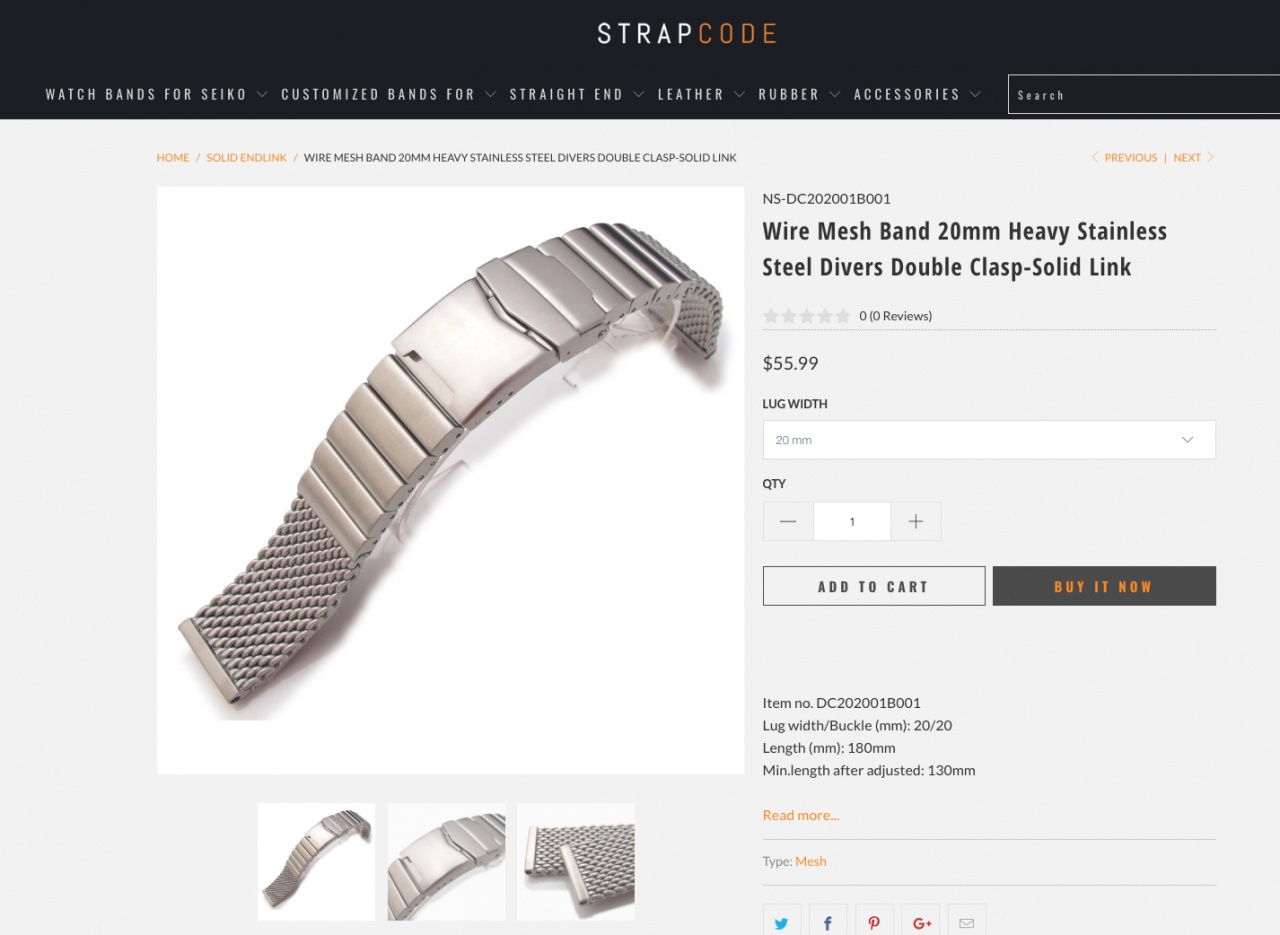Click the Strapcode logo
The image size is (1280, 935).
[687, 34]
